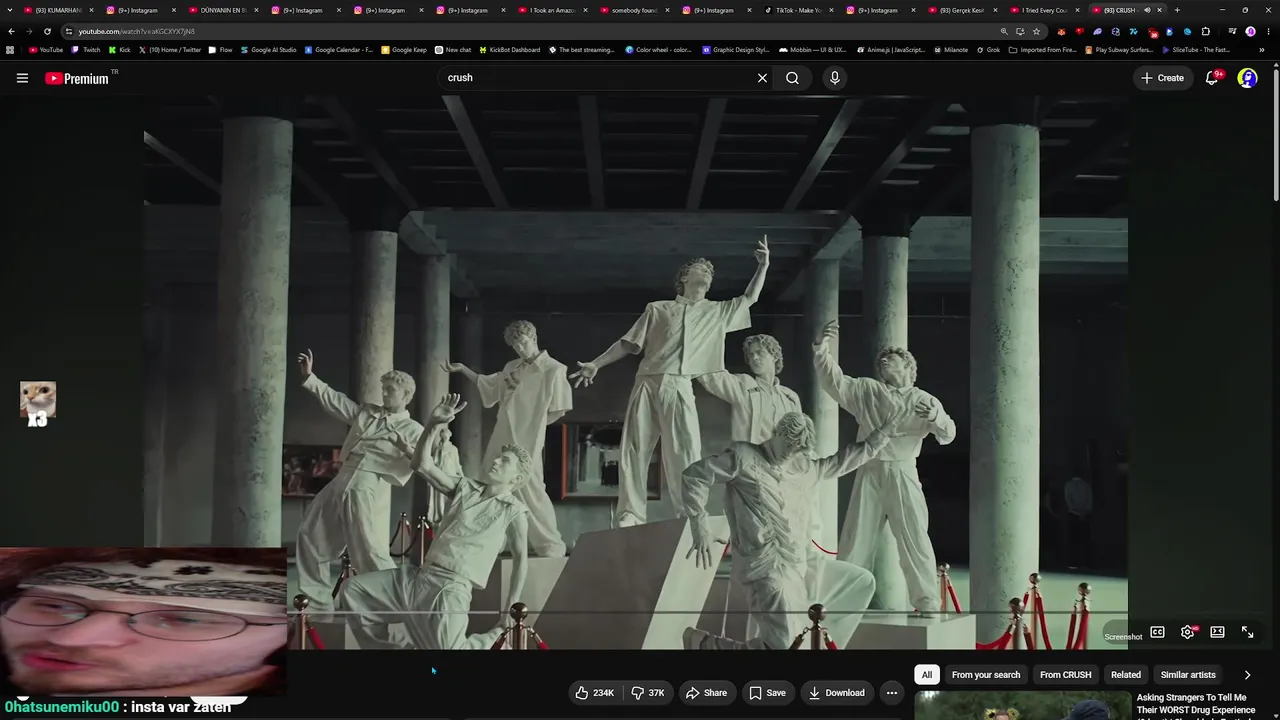Save the video to a playlist
This screenshot has height=720, width=1280.
click(x=767, y=693)
